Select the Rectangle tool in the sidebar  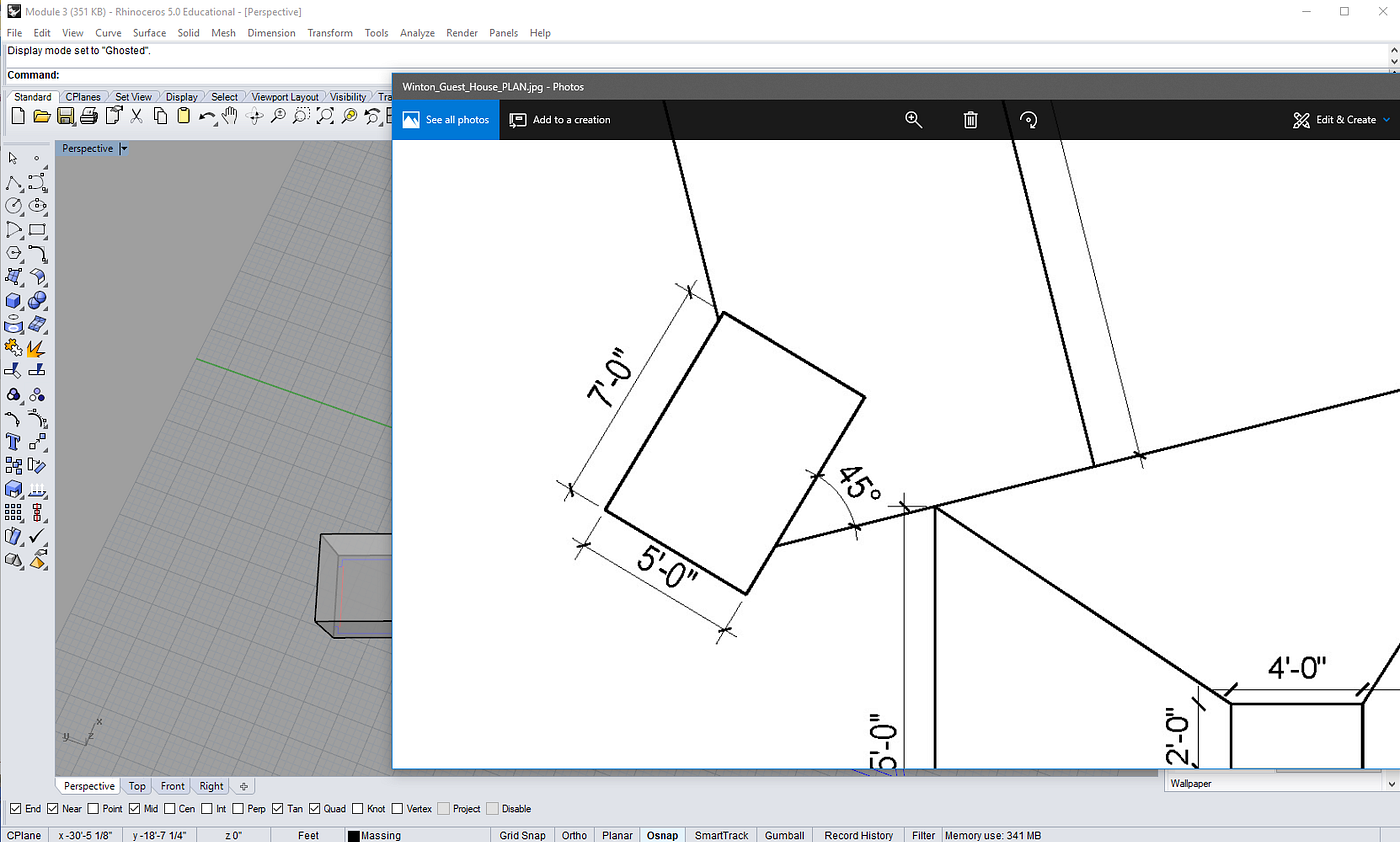(38, 229)
